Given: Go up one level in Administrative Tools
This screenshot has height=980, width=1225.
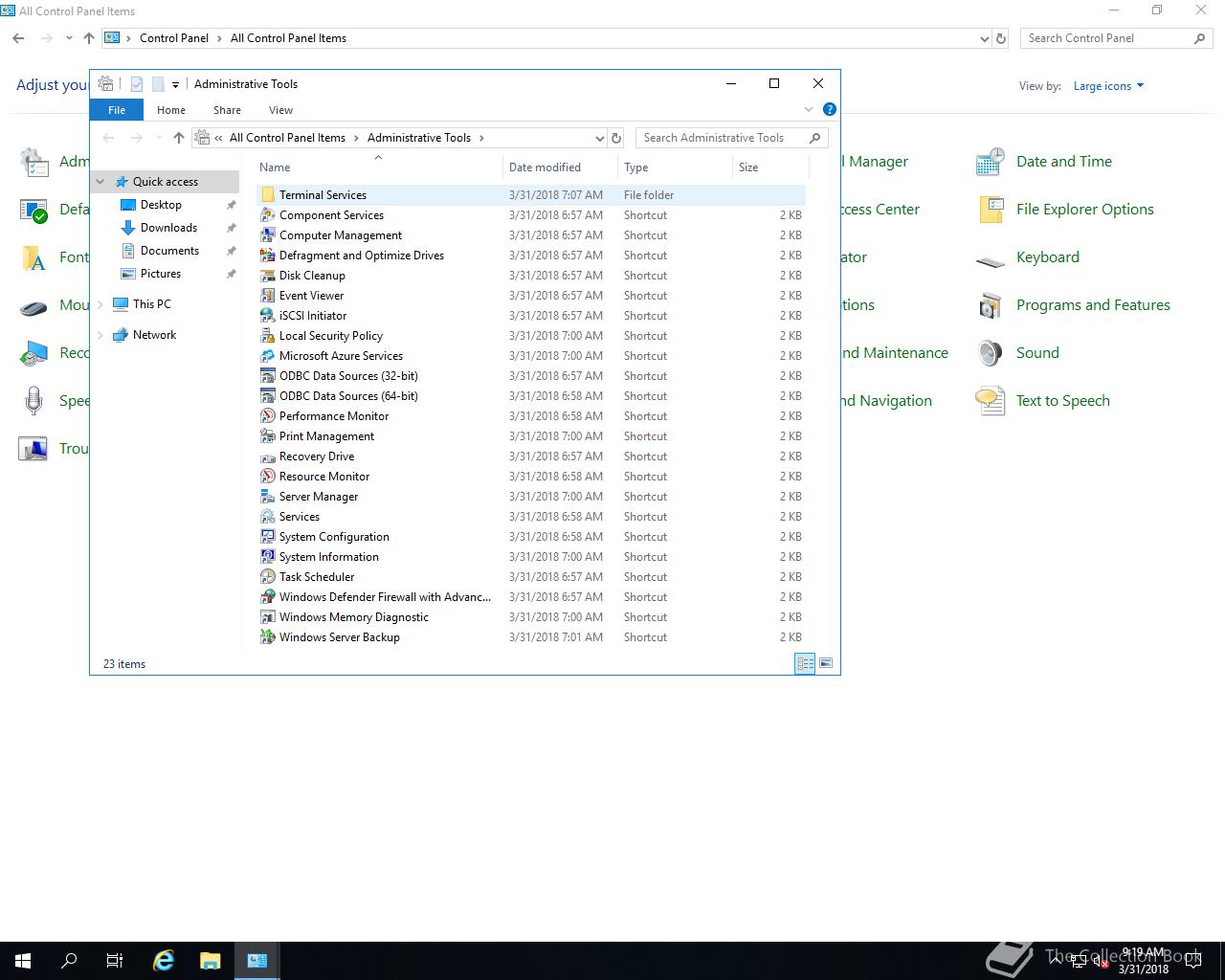Looking at the screenshot, I should tap(179, 138).
